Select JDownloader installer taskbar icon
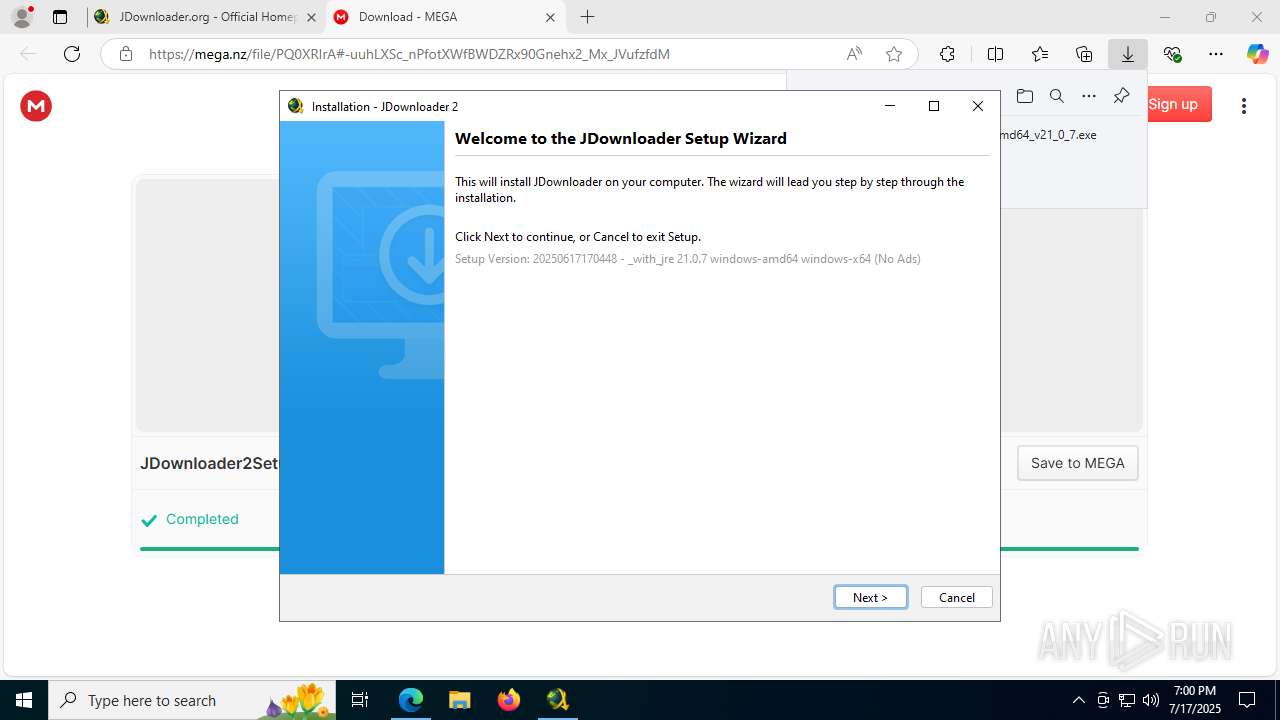This screenshot has height=720, width=1280. [x=557, y=700]
